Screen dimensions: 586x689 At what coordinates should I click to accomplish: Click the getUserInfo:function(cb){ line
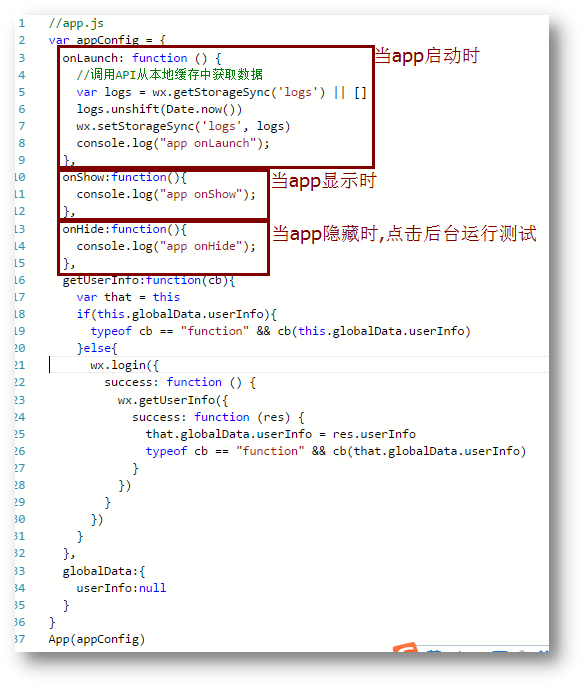[148, 281]
